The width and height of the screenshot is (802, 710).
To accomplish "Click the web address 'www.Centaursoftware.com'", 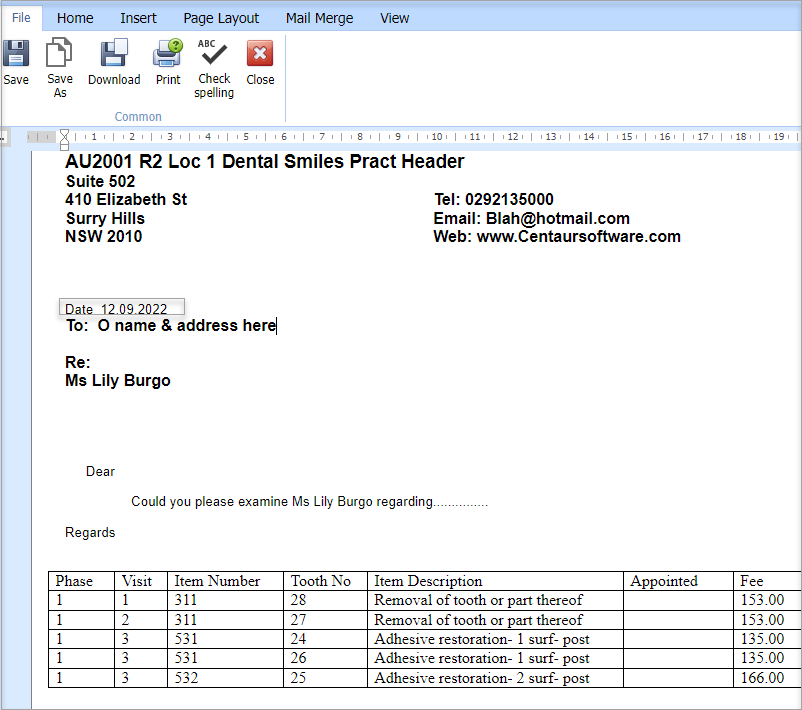I will 578,236.
